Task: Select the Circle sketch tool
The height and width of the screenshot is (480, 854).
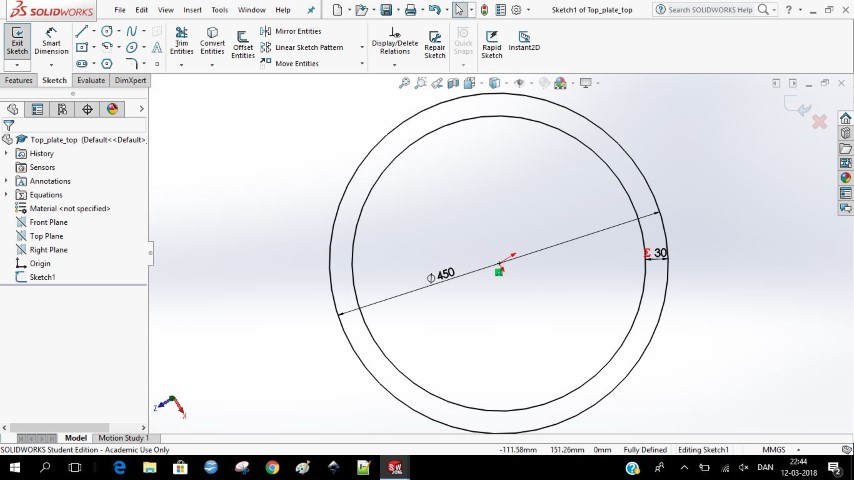Action: [107, 31]
